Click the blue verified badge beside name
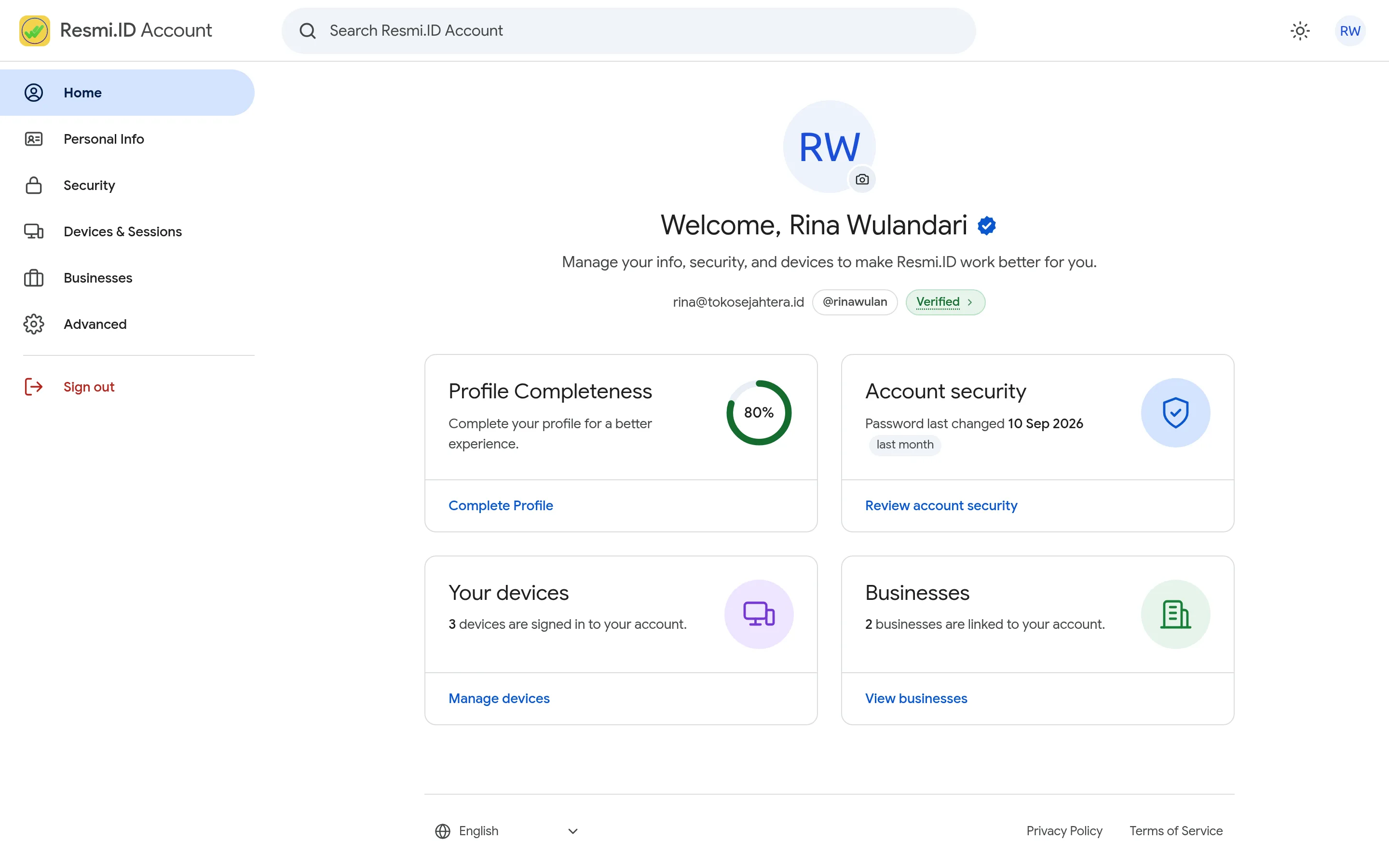Screen dimensions: 1389x868 tap(987, 226)
